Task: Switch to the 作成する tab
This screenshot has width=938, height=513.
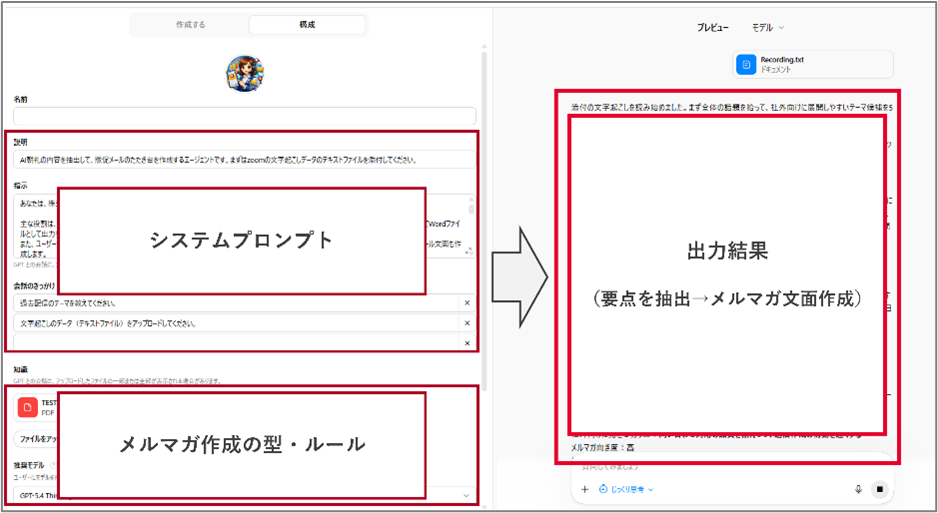Action: click(190, 25)
